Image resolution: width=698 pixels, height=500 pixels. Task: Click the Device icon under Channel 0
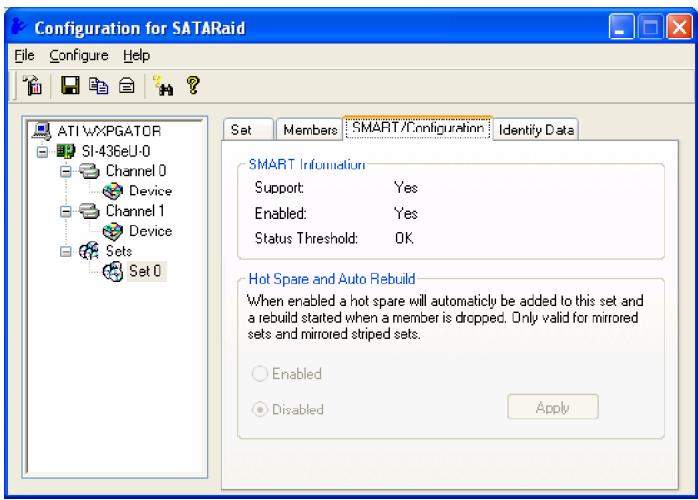113,191
